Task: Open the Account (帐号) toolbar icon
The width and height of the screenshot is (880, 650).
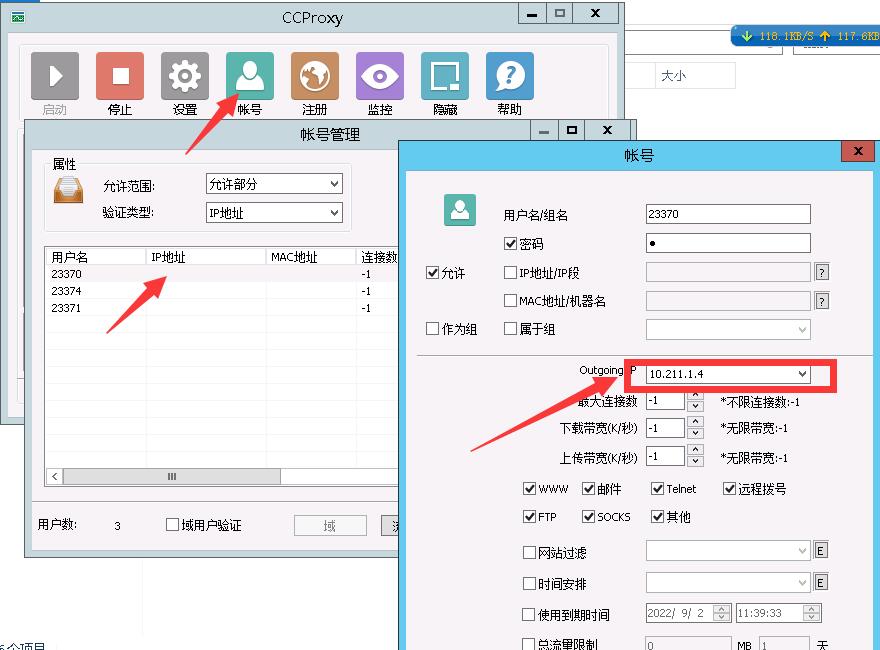Action: pyautogui.click(x=250, y=77)
